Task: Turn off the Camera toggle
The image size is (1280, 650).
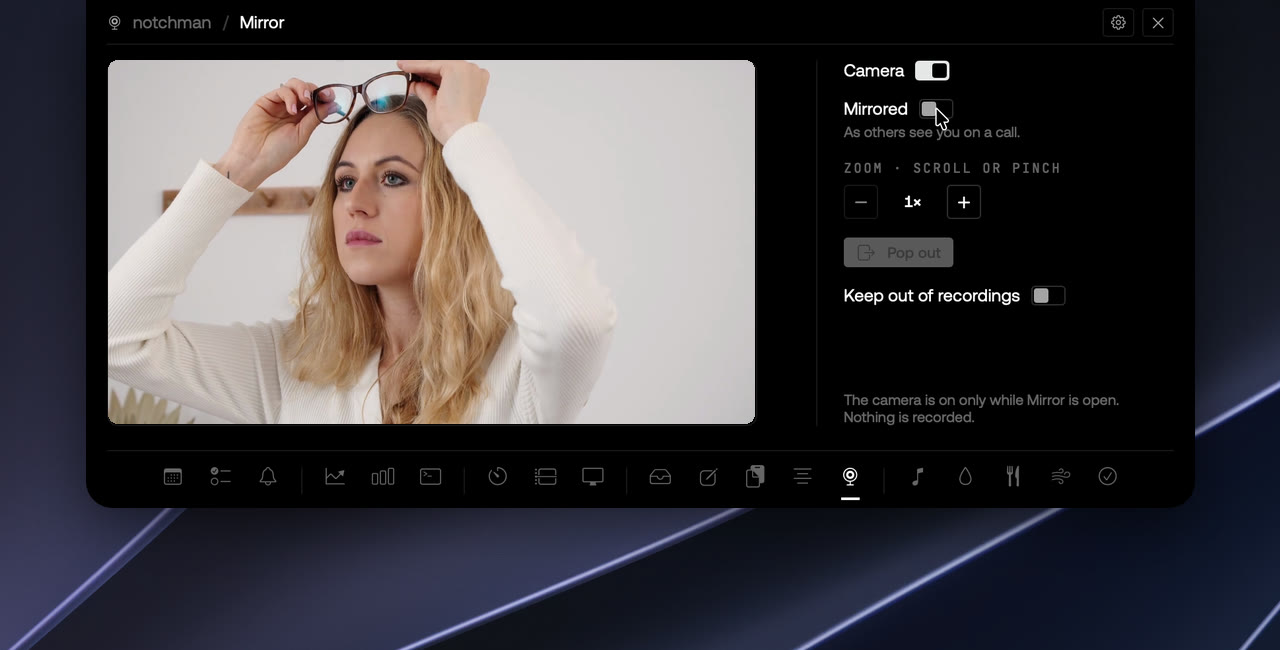Action: pos(932,71)
